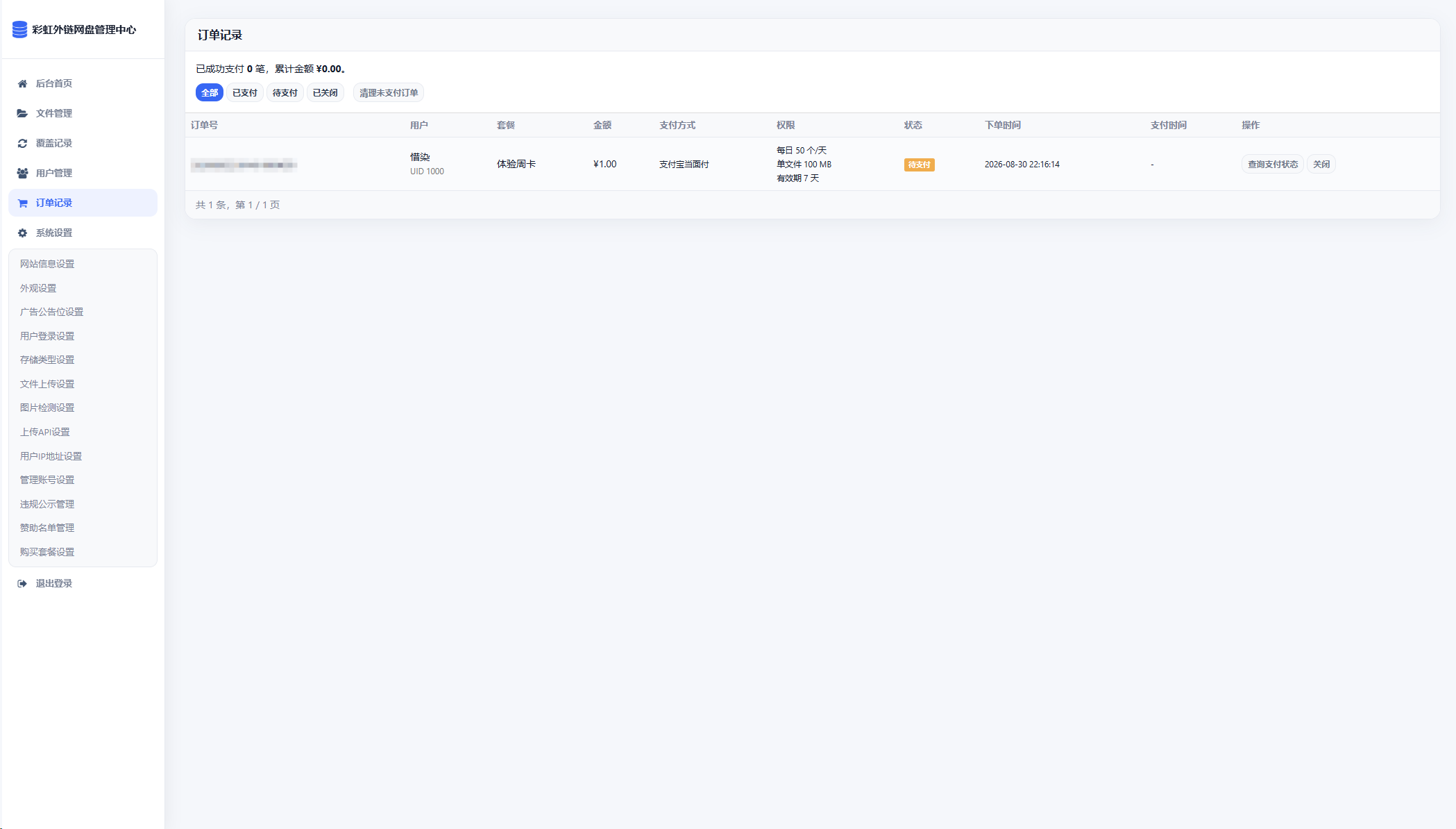Select 退出登录 to log out
This screenshot has height=829, width=1456.
click(83, 583)
